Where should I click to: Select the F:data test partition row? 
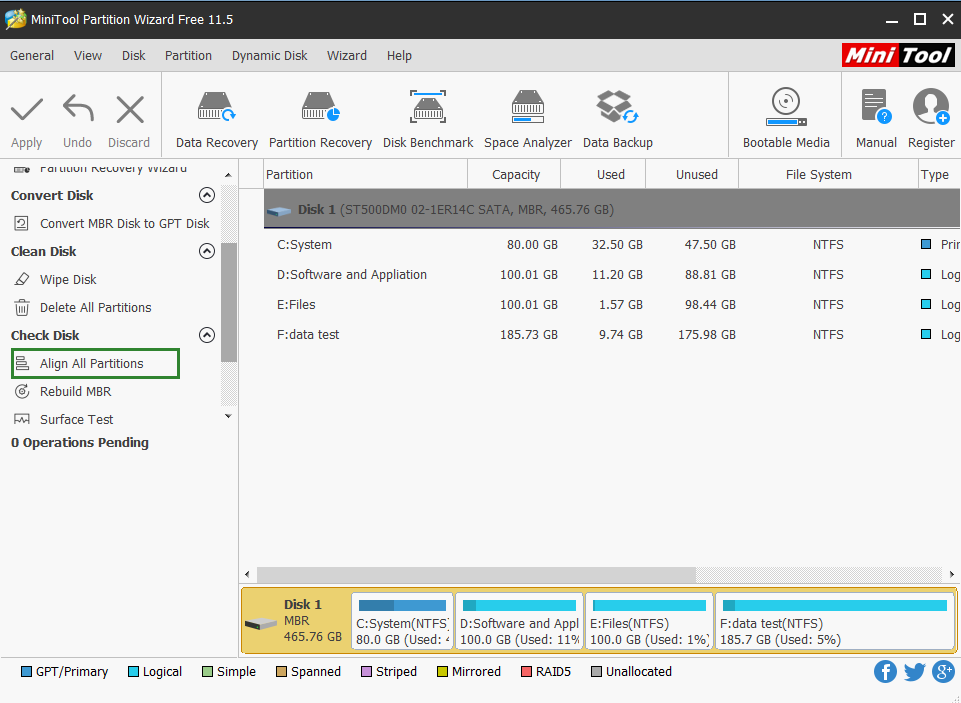(308, 335)
